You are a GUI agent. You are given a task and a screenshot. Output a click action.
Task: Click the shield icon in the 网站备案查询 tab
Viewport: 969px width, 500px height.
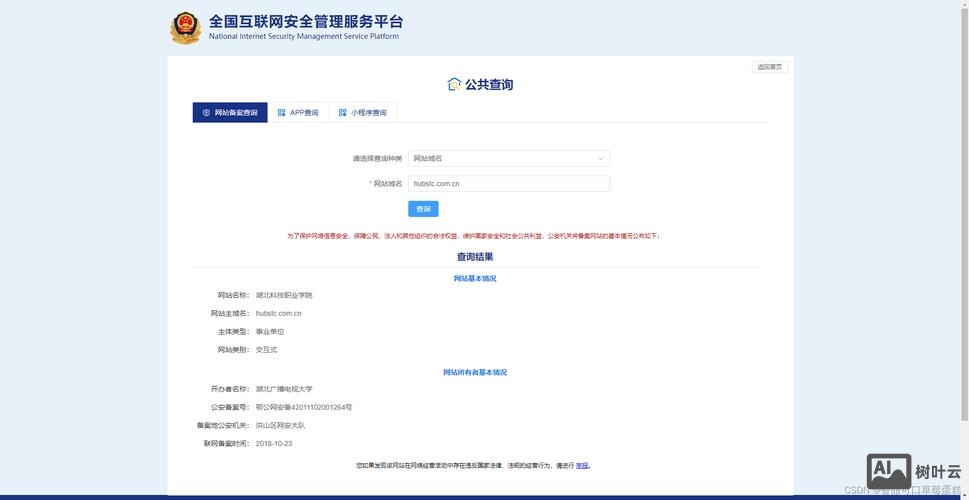point(206,112)
